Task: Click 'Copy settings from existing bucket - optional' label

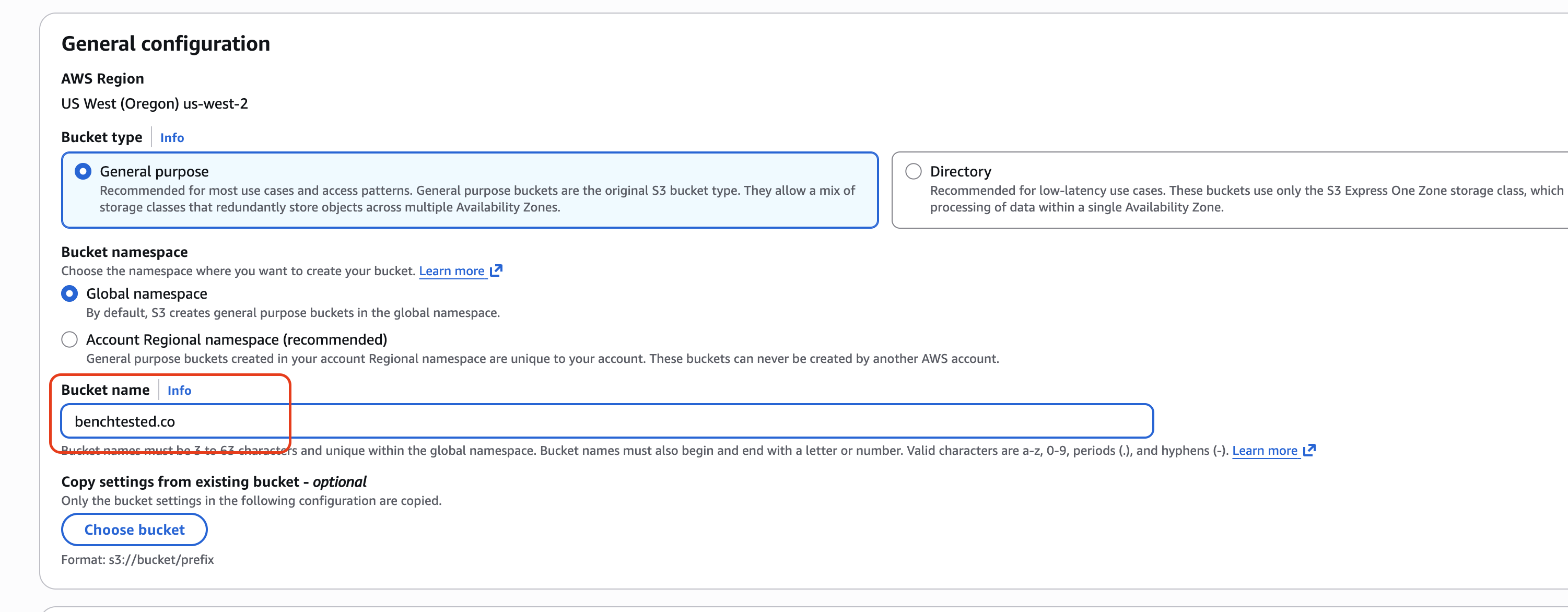Action: (x=214, y=481)
